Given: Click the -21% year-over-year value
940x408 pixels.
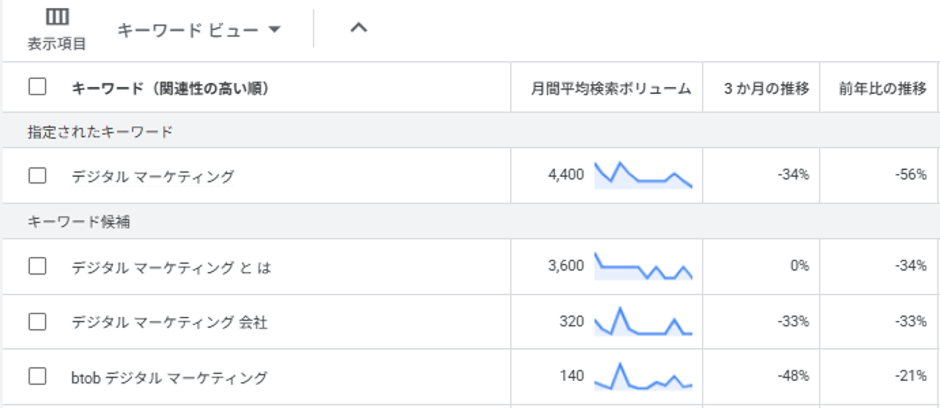Looking at the screenshot, I should (x=911, y=376).
